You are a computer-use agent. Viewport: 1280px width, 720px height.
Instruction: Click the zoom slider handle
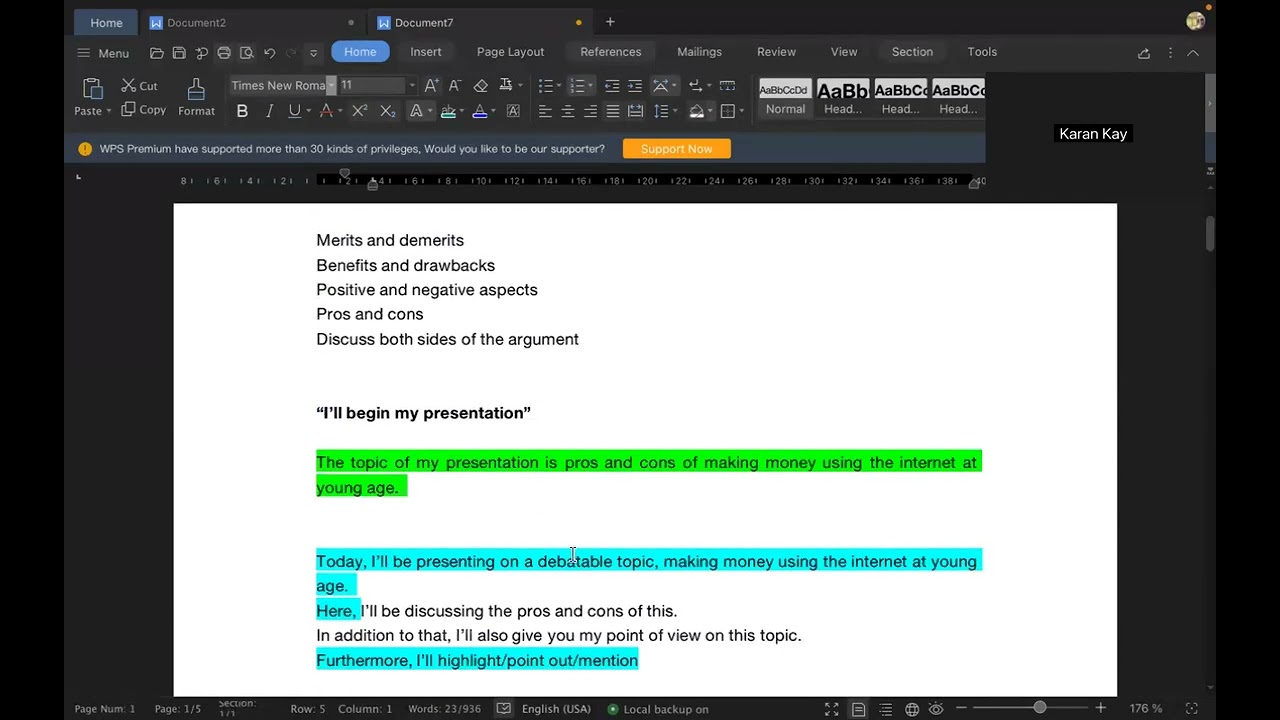coord(1040,708)
